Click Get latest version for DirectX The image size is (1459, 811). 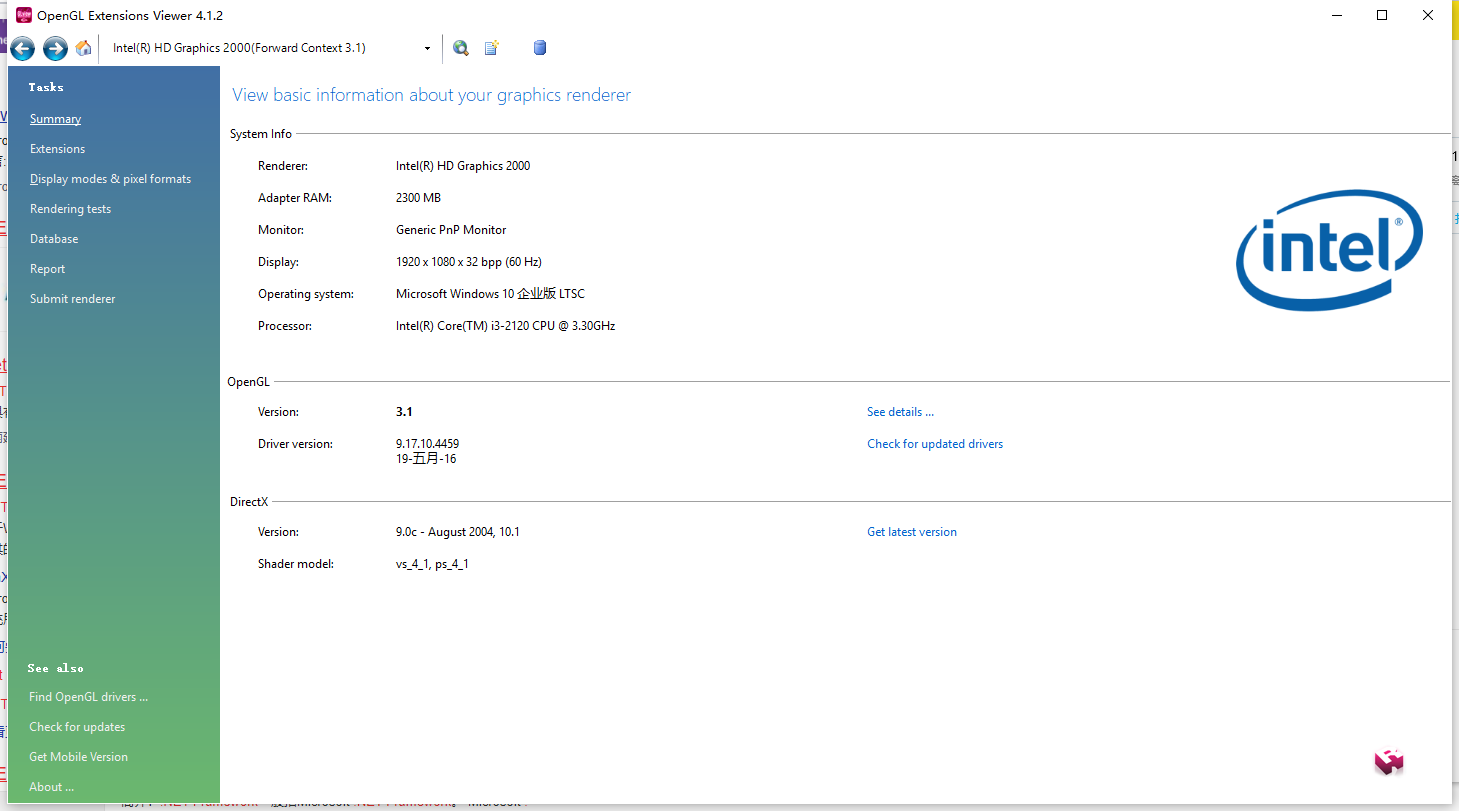911,531
